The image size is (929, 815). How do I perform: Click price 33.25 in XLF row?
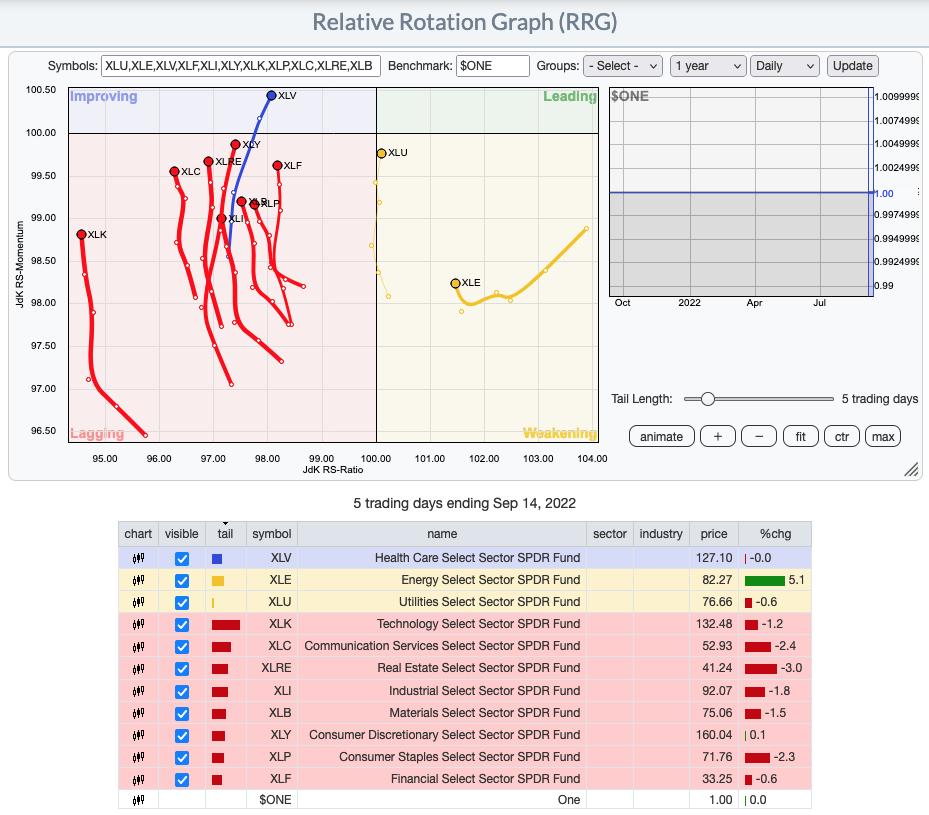[x=717, y=779]
